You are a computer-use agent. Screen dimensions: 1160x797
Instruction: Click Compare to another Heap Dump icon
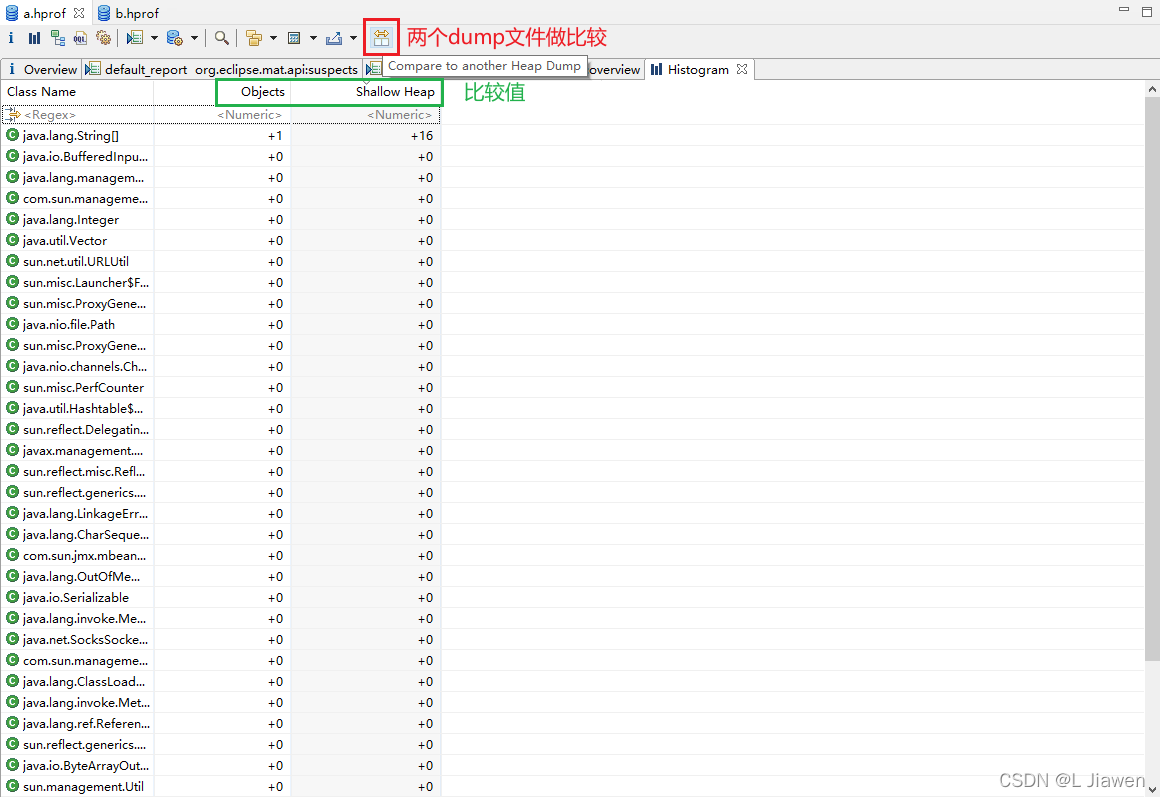[381, 38]
